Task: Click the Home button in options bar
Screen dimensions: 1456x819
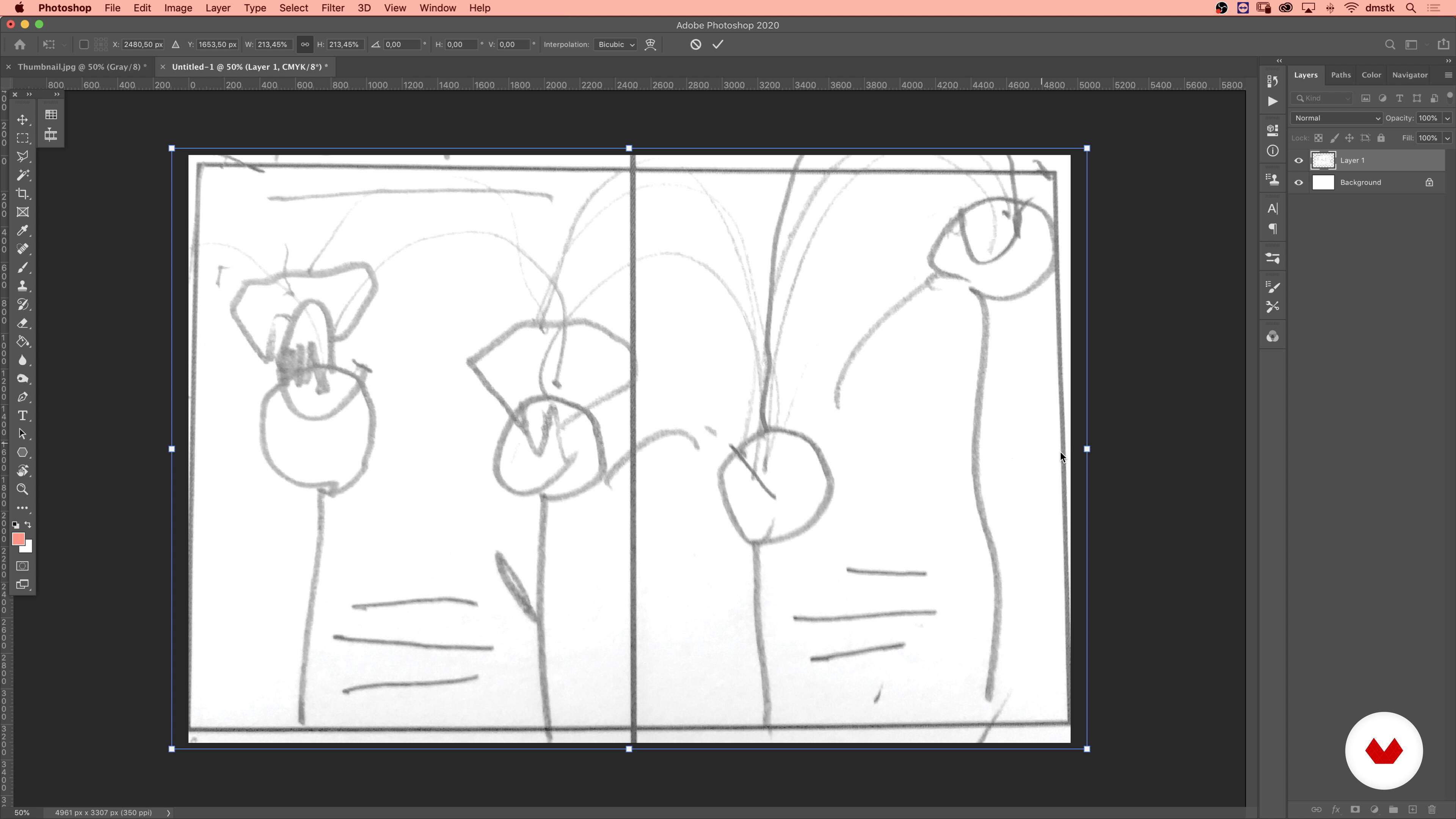Action: coord(20,44)
